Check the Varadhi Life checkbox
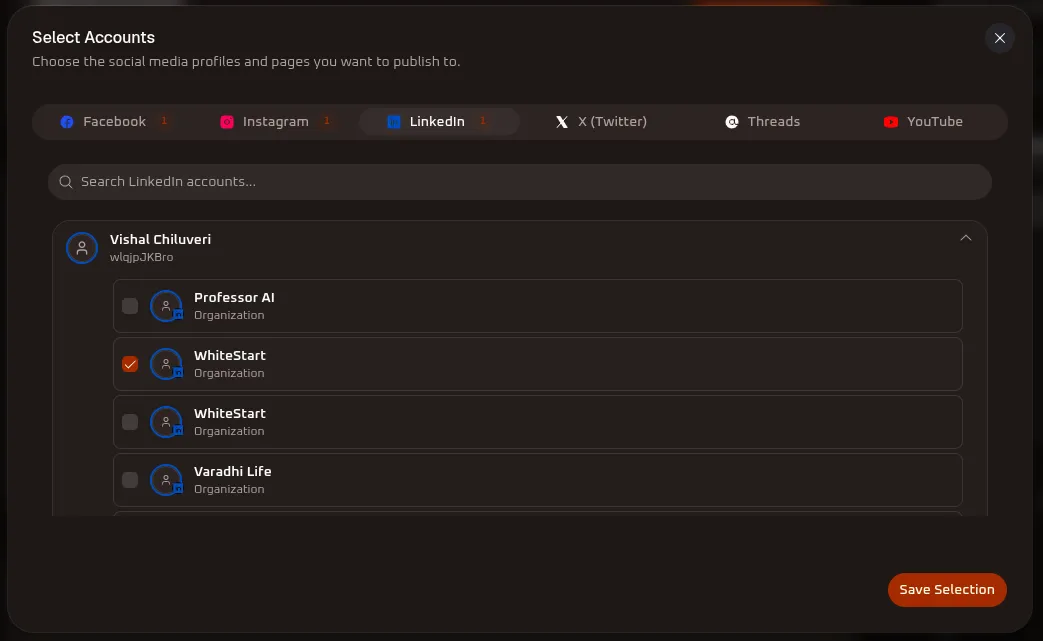Screen dimensions: 1043x641 click(x=130, y=479)
